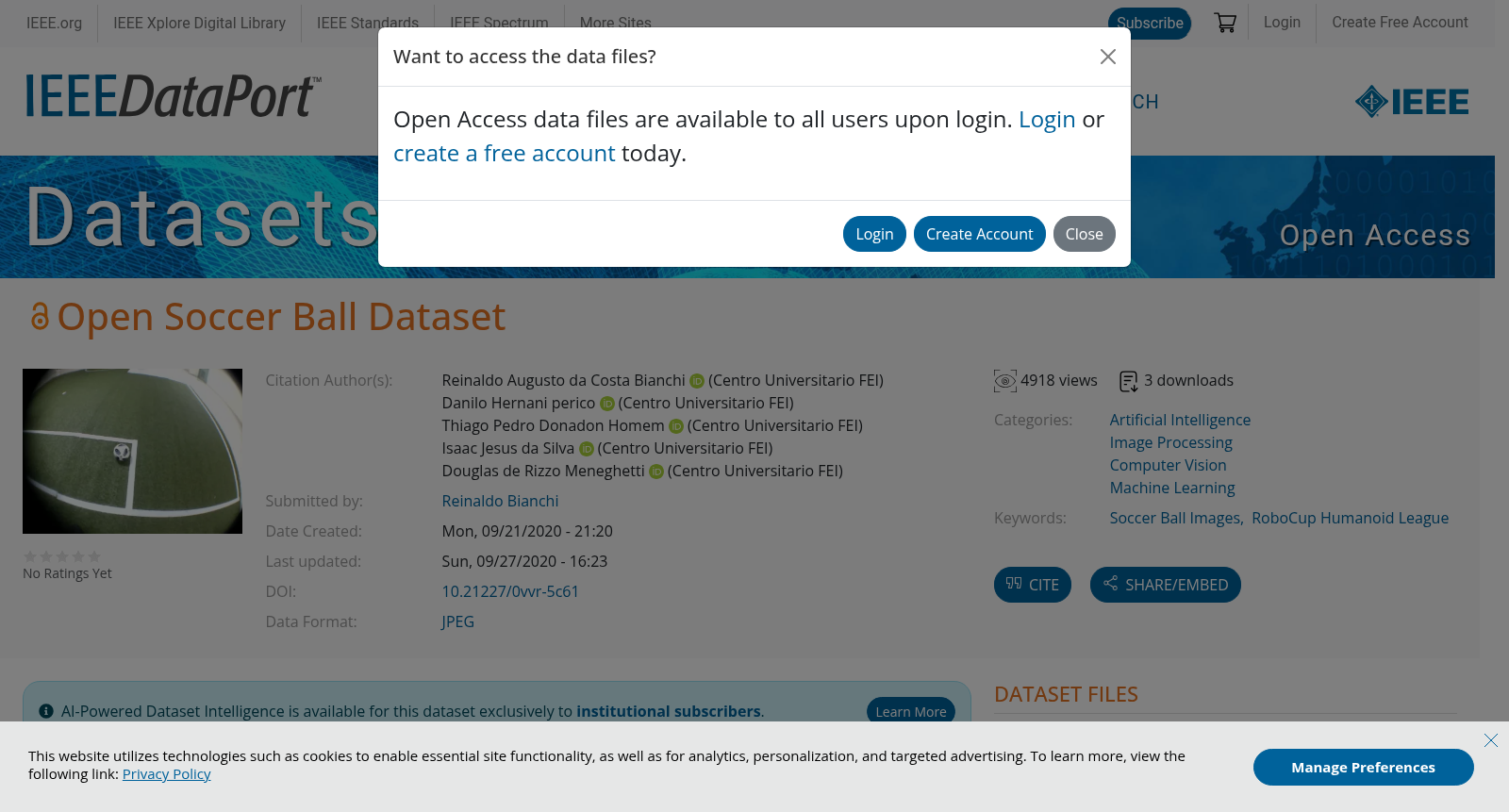Open the soccer field dataset thumbnail
The height and width of the screenshot is (812, 1509).
point(132,451)
